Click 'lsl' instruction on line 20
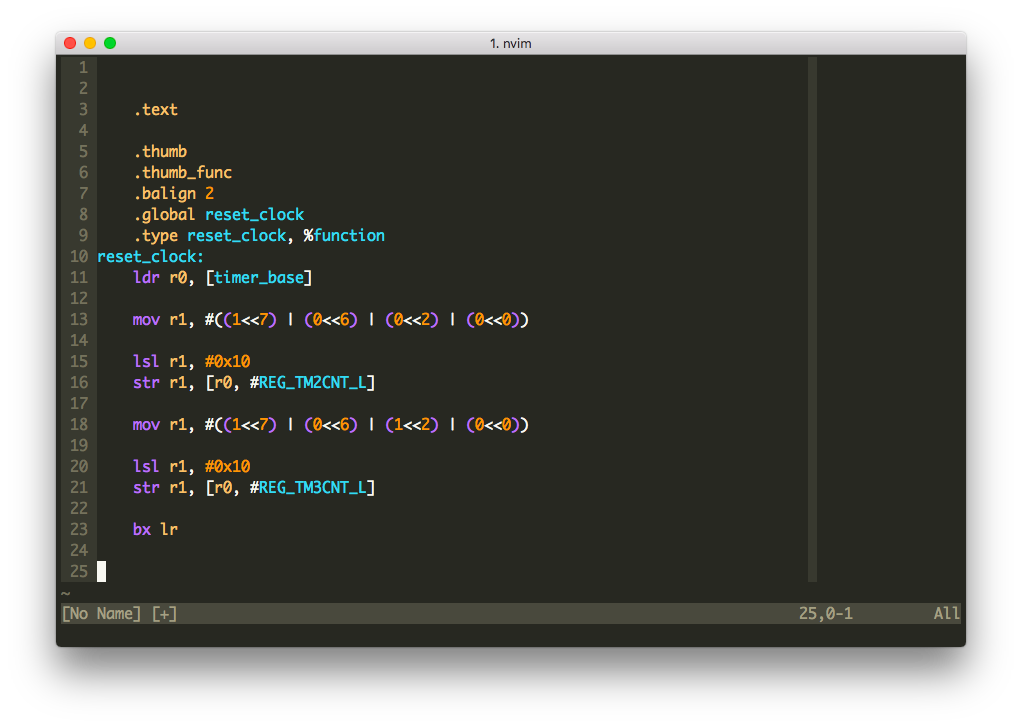Viewport: 1022px width, 727px height. pyautogui.click(x=146, y=466)
